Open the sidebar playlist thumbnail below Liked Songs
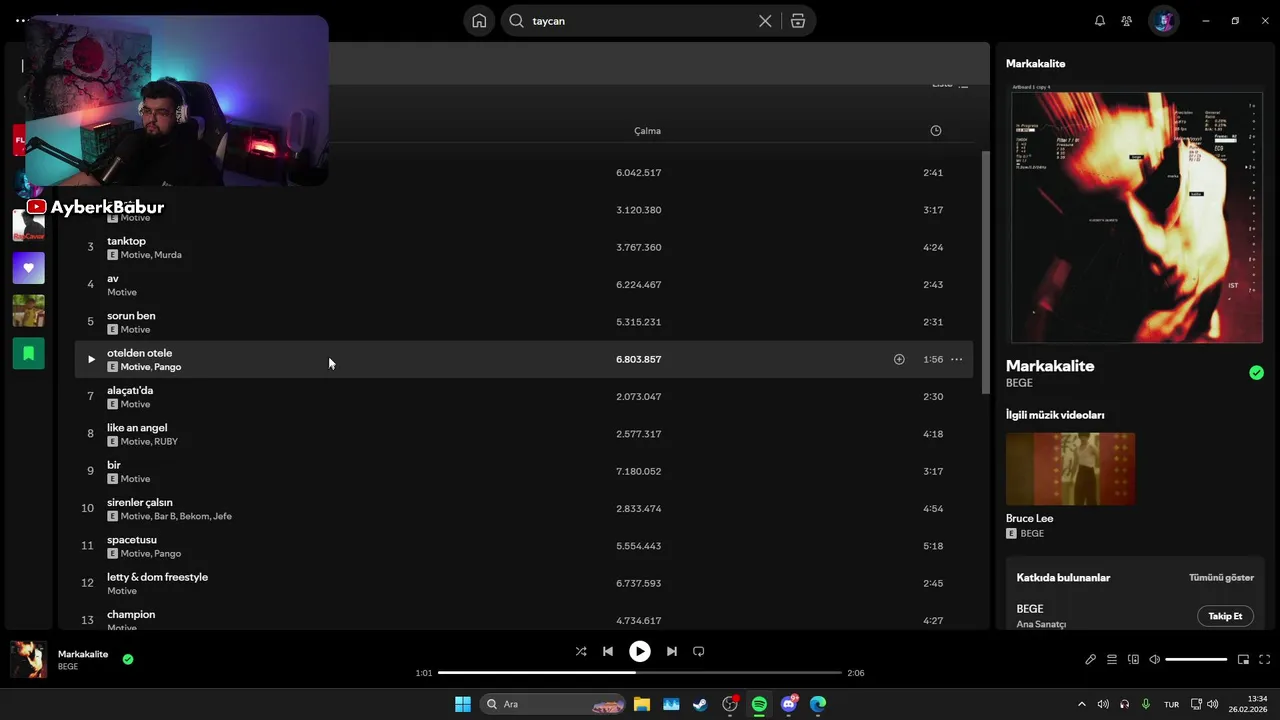Image resolution: width=1280 pixels, height=720 pixels. 28,310
